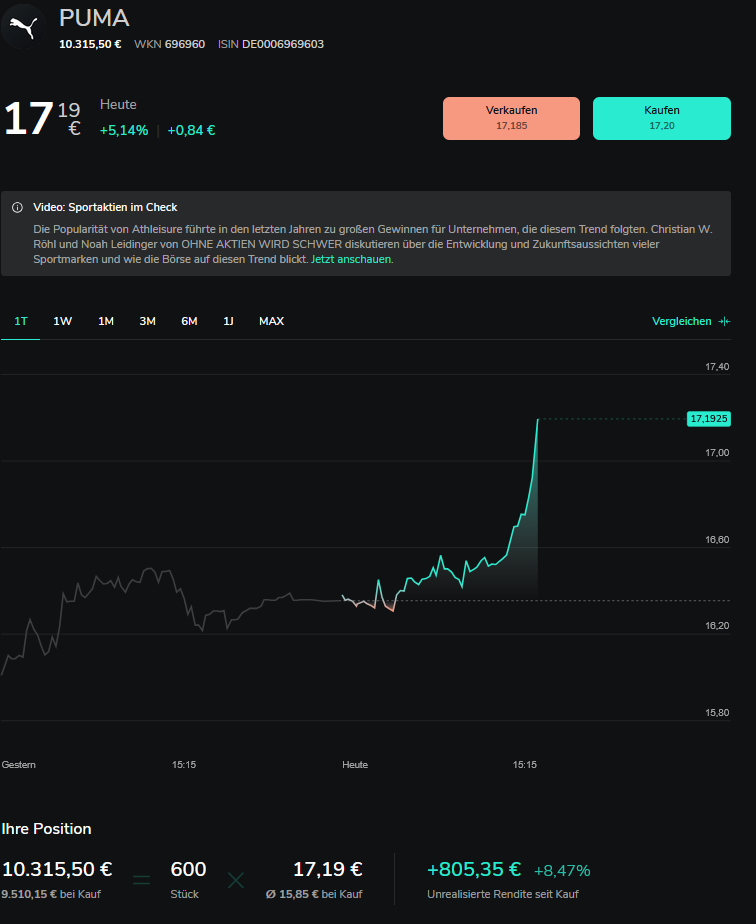This screenshot has height=924, width=756.
Task: Click the Vergleichen compare option
Action: point(681,322)
